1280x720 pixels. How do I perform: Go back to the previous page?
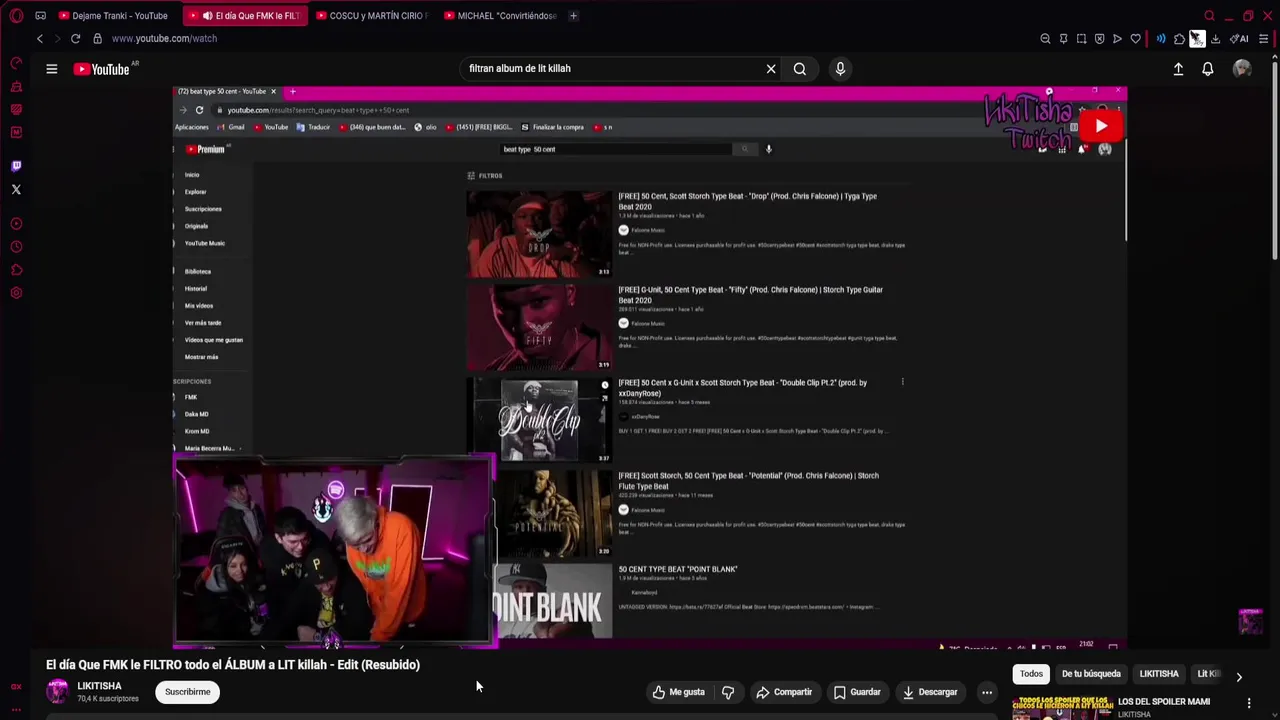pyautogui.click(x=40, y=38)
